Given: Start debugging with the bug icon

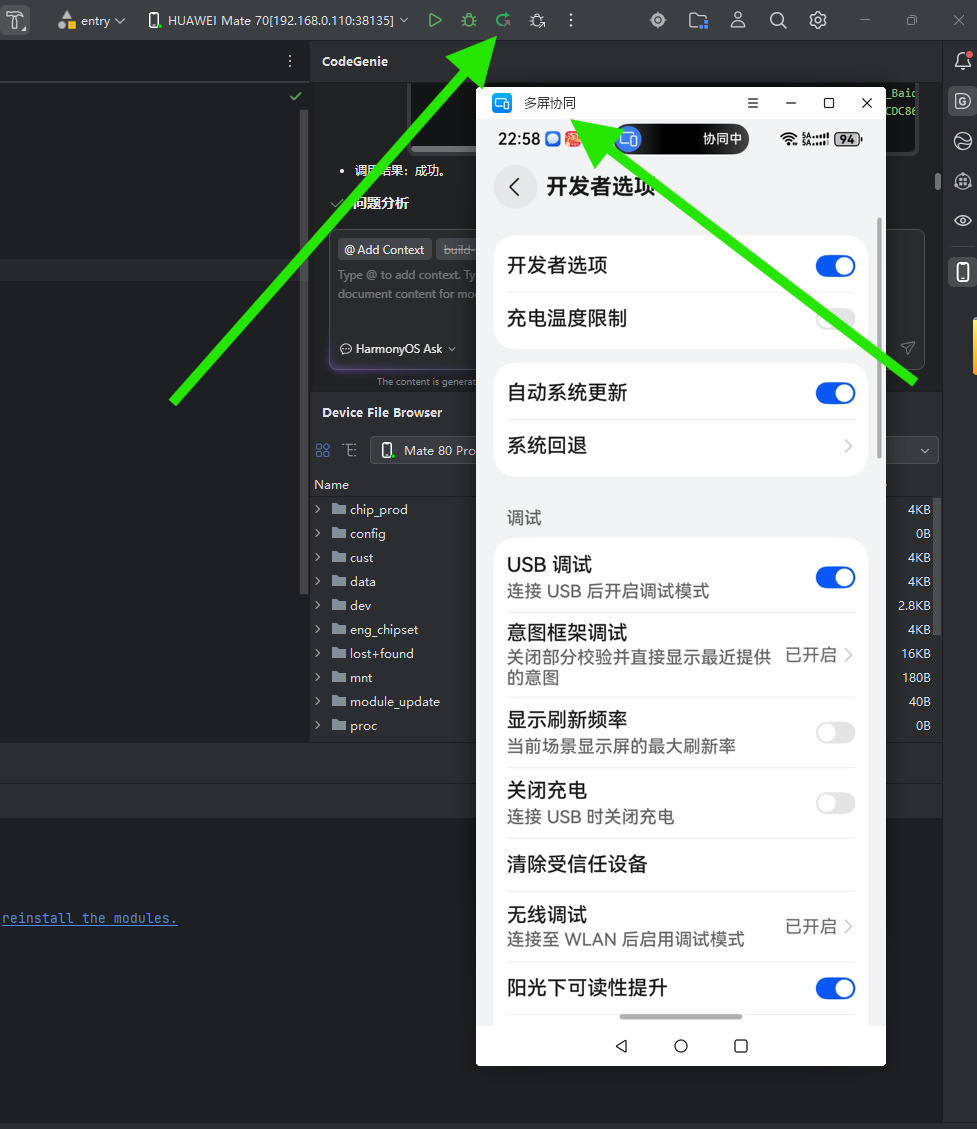Looking at the screenshot, I should [x=469, y=20].
